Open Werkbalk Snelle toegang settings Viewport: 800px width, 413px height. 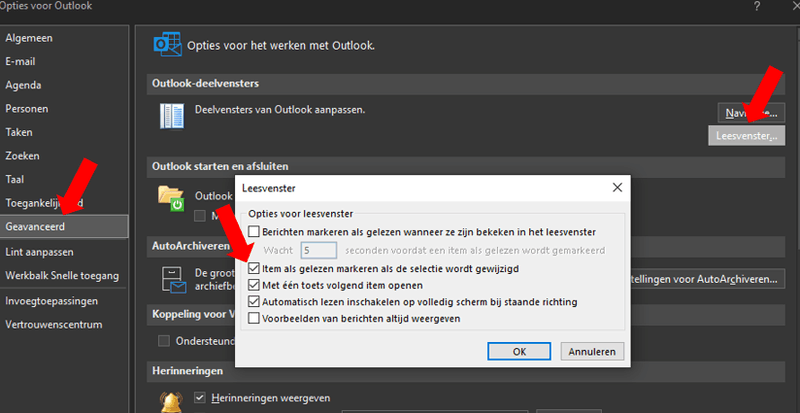coord(62,276)
